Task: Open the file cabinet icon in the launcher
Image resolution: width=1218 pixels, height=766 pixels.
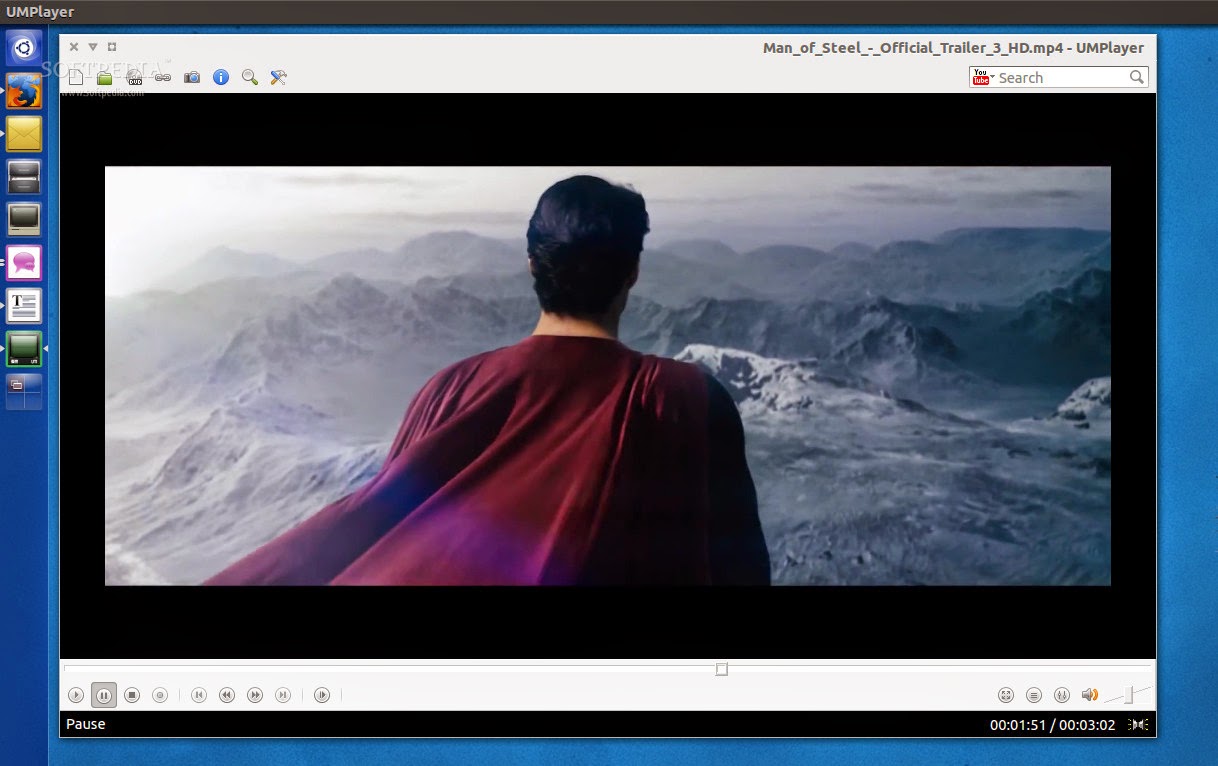Action: [24, 177]
